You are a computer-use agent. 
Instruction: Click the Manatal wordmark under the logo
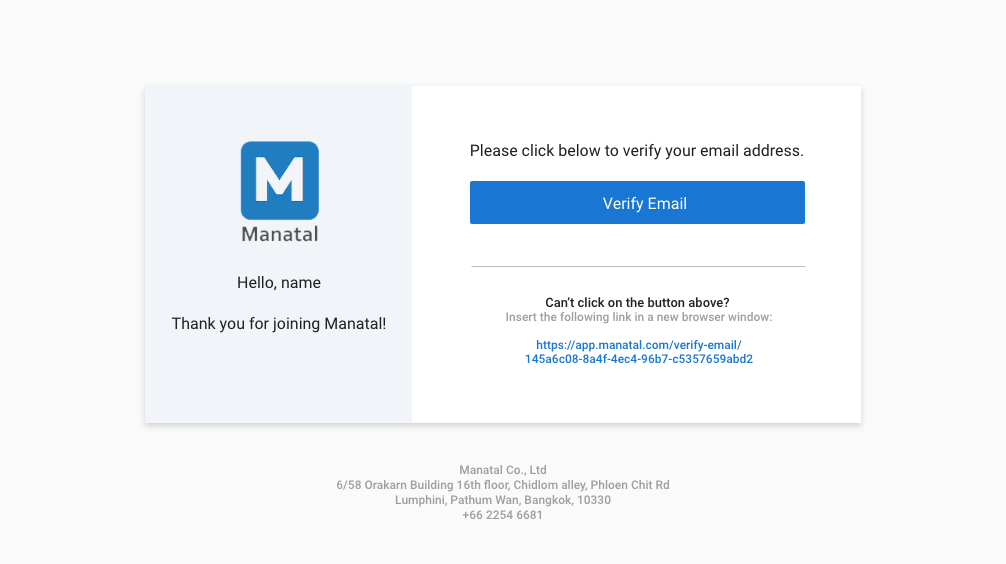coord(280,234)
